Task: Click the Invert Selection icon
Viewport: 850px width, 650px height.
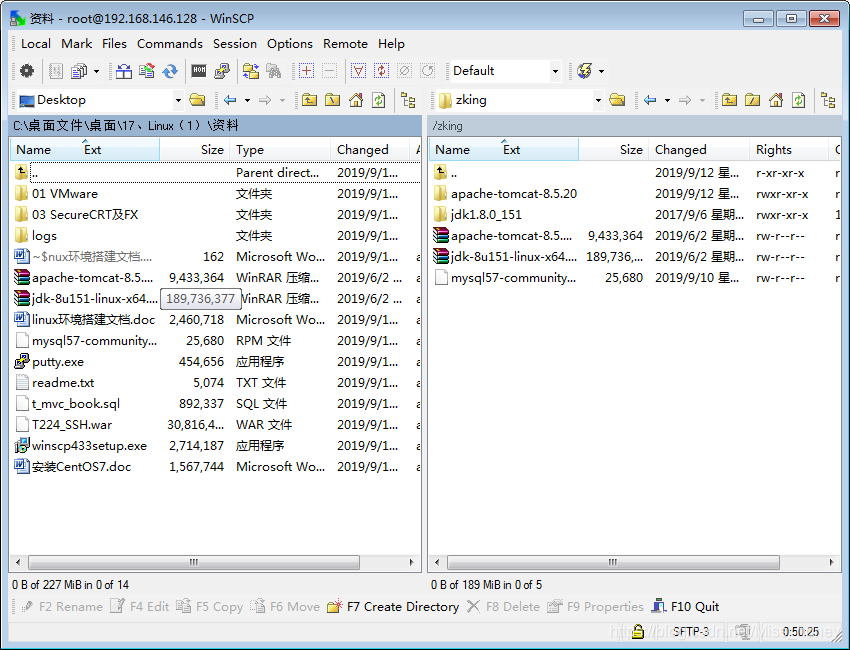Action: coord(382,71)
